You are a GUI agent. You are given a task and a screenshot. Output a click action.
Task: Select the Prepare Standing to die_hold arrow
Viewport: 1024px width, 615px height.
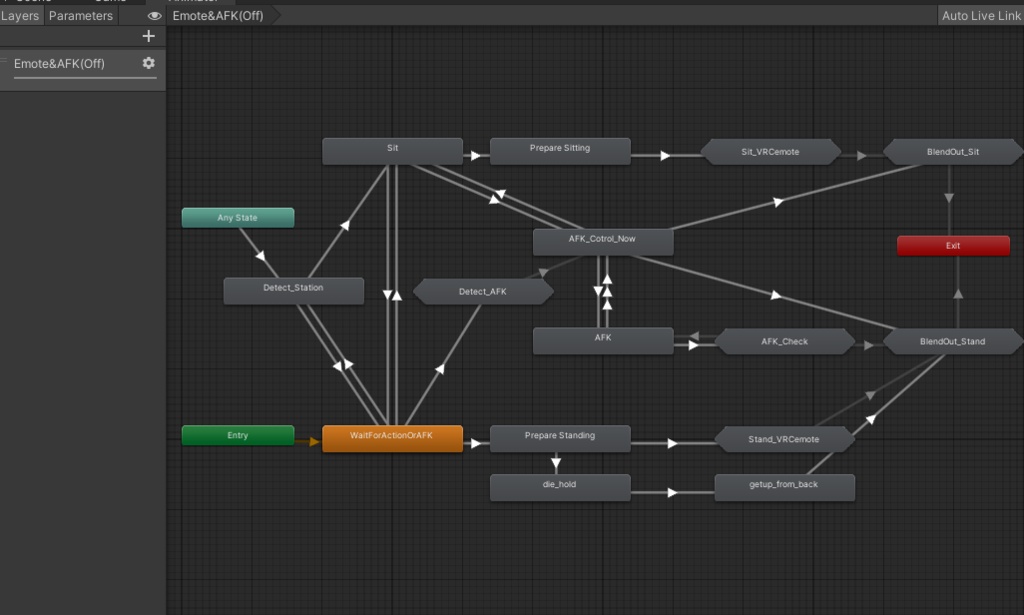coord(556,463)
